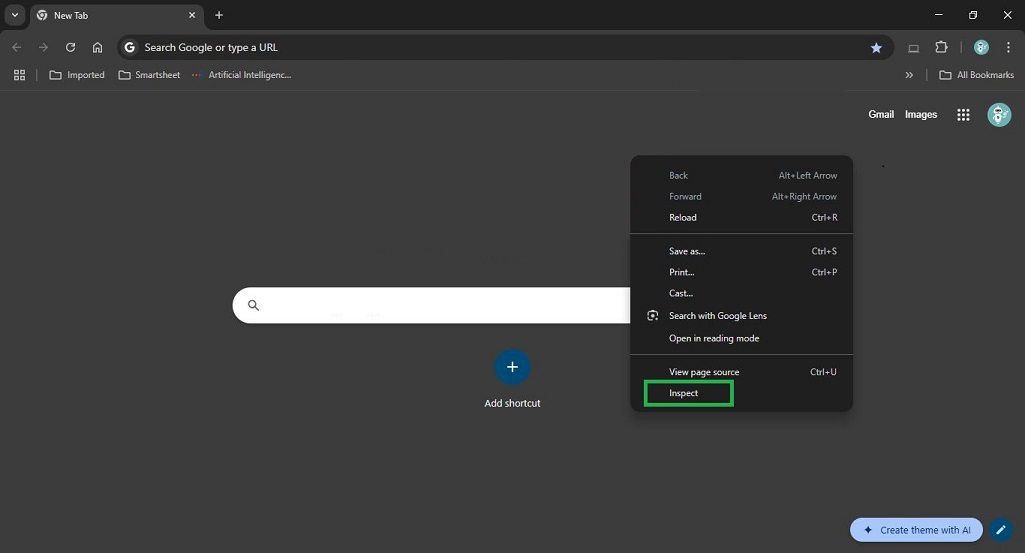The image size is (1025, 553).
Task: Click the customize Chrome pencil icon
Action: (x=1000, y=530)
